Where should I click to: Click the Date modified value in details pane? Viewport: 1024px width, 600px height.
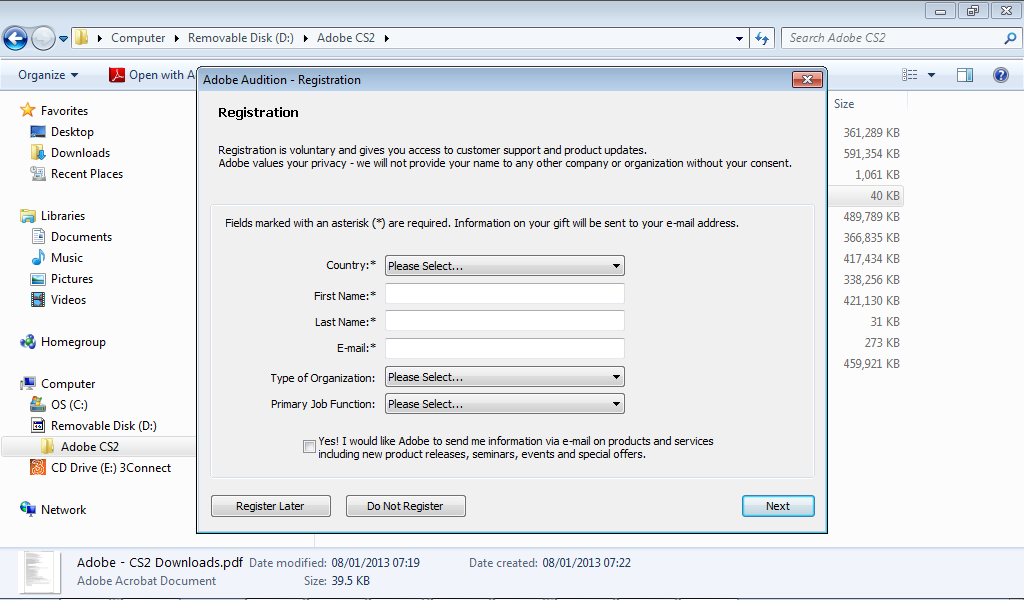coord(376,563)
